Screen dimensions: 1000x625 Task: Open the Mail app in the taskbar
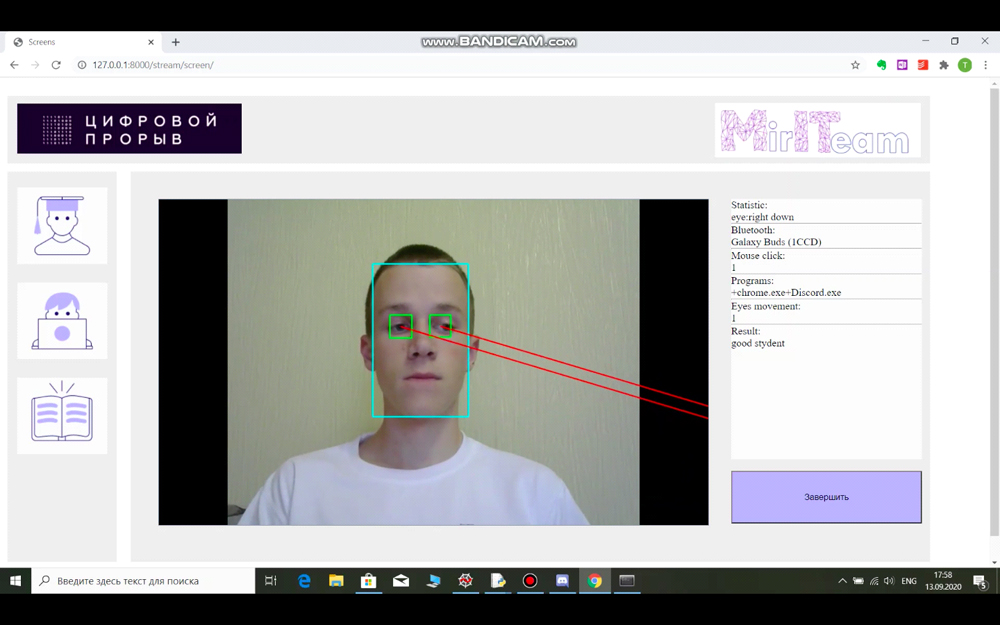pos(401,581)
